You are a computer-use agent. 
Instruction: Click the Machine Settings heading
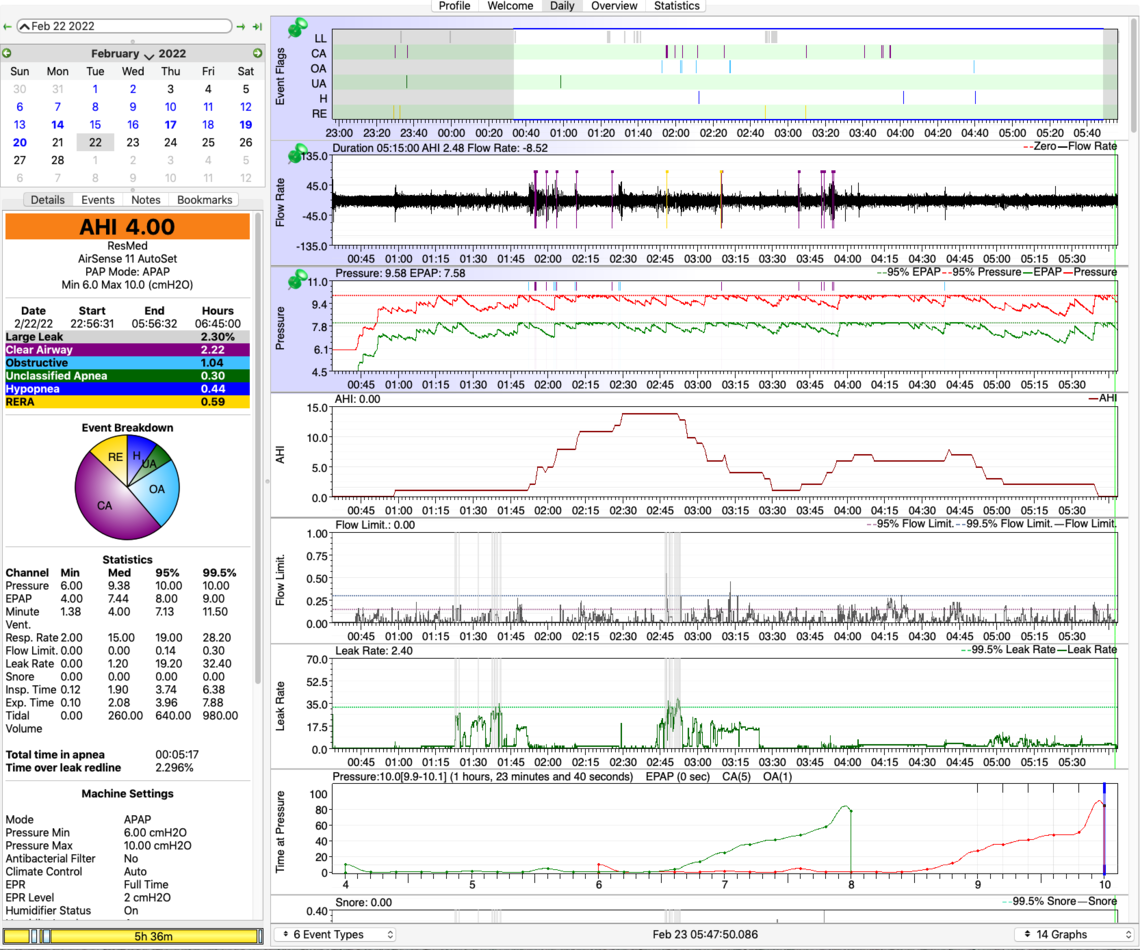coord(127,794)
